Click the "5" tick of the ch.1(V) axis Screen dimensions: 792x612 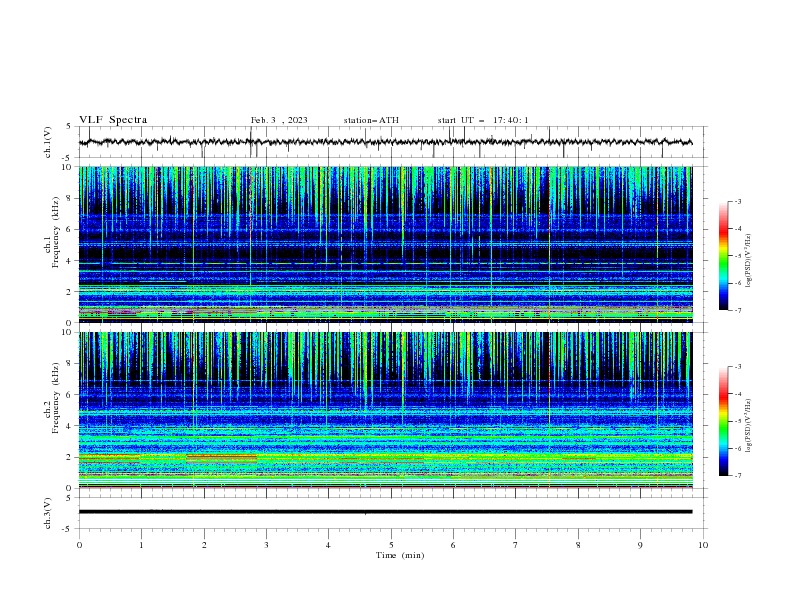69,127
